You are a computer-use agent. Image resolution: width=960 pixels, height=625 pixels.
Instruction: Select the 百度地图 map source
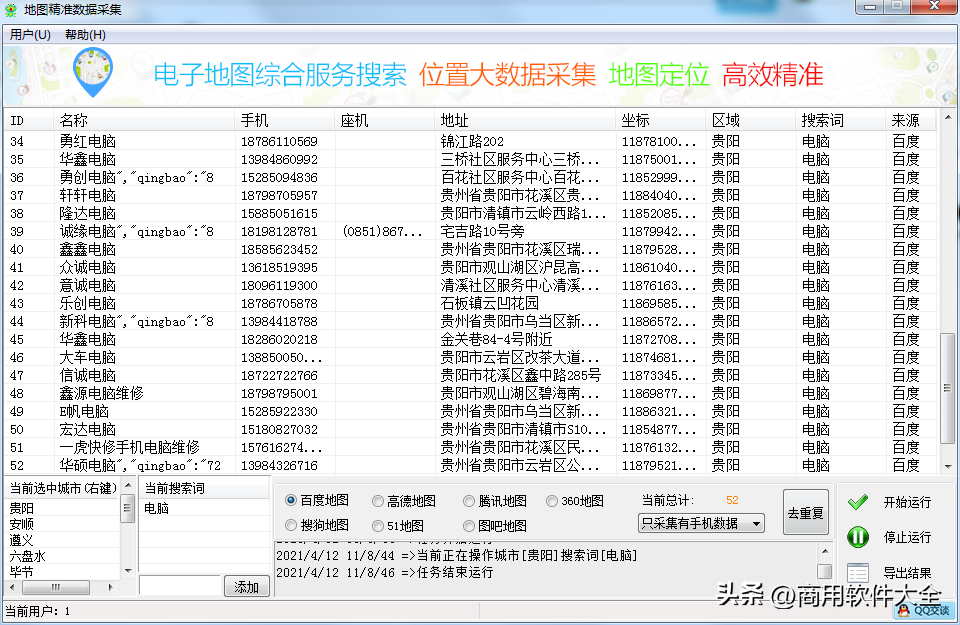292,502
